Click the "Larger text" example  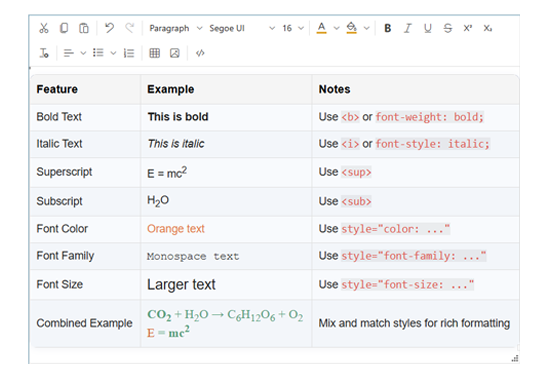(x=181, y=285)
